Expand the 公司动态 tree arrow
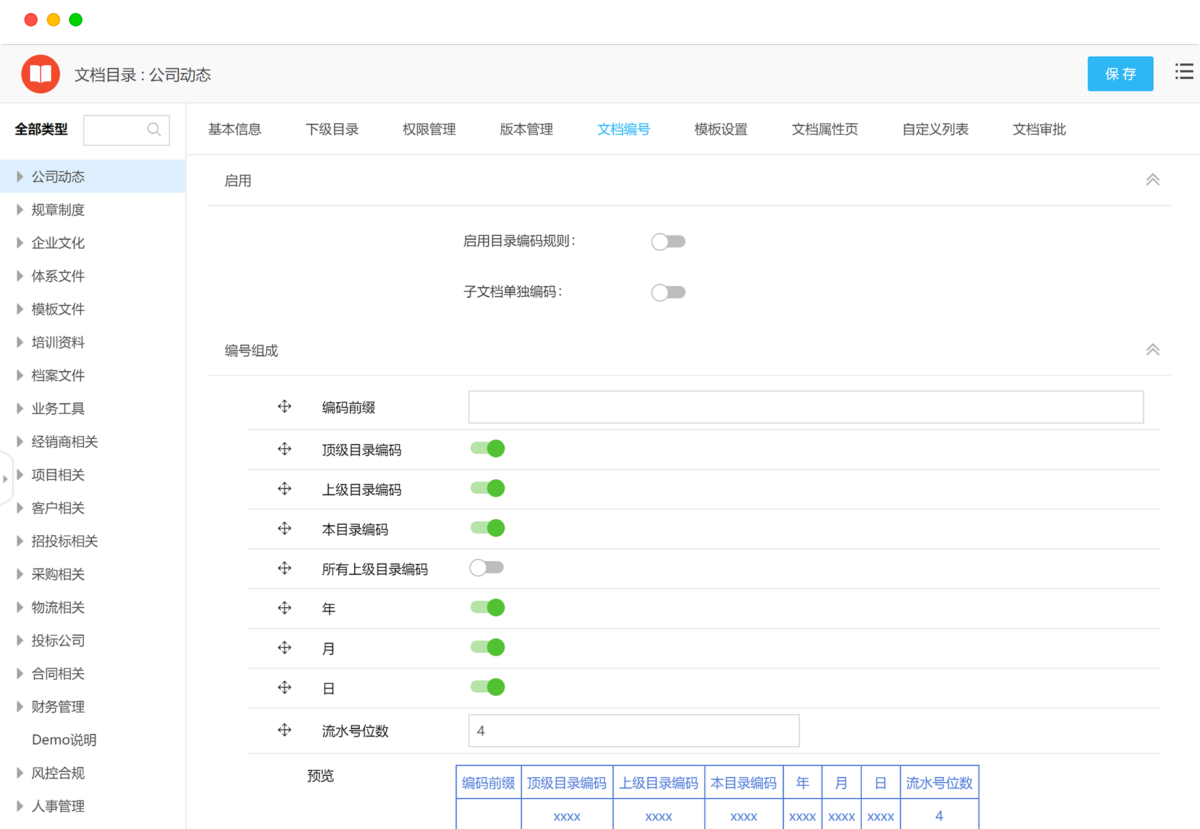Screen dimensions: 1200x829 point(20,176)
